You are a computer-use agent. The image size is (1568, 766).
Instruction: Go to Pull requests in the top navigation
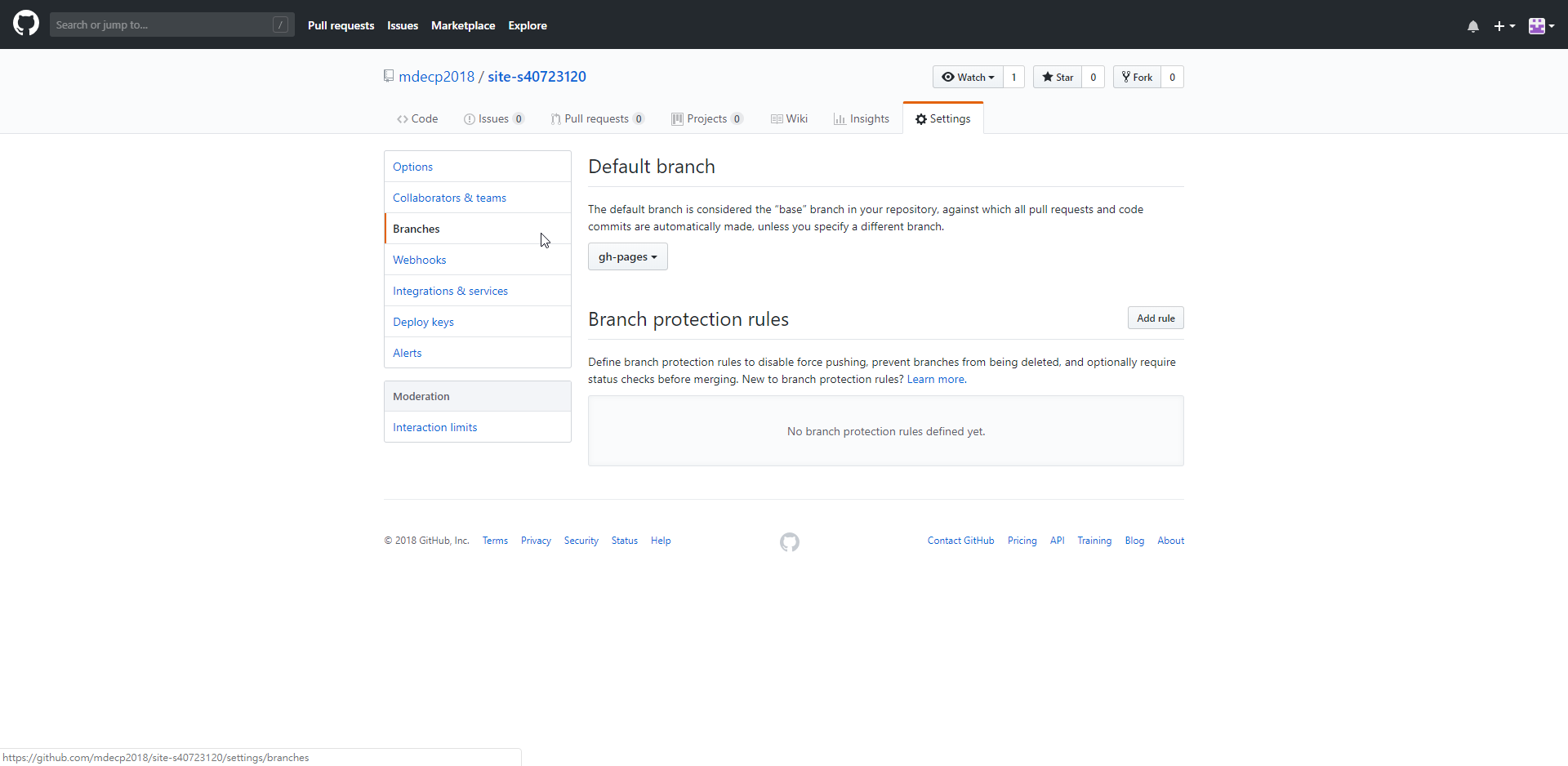coord(341,25)
